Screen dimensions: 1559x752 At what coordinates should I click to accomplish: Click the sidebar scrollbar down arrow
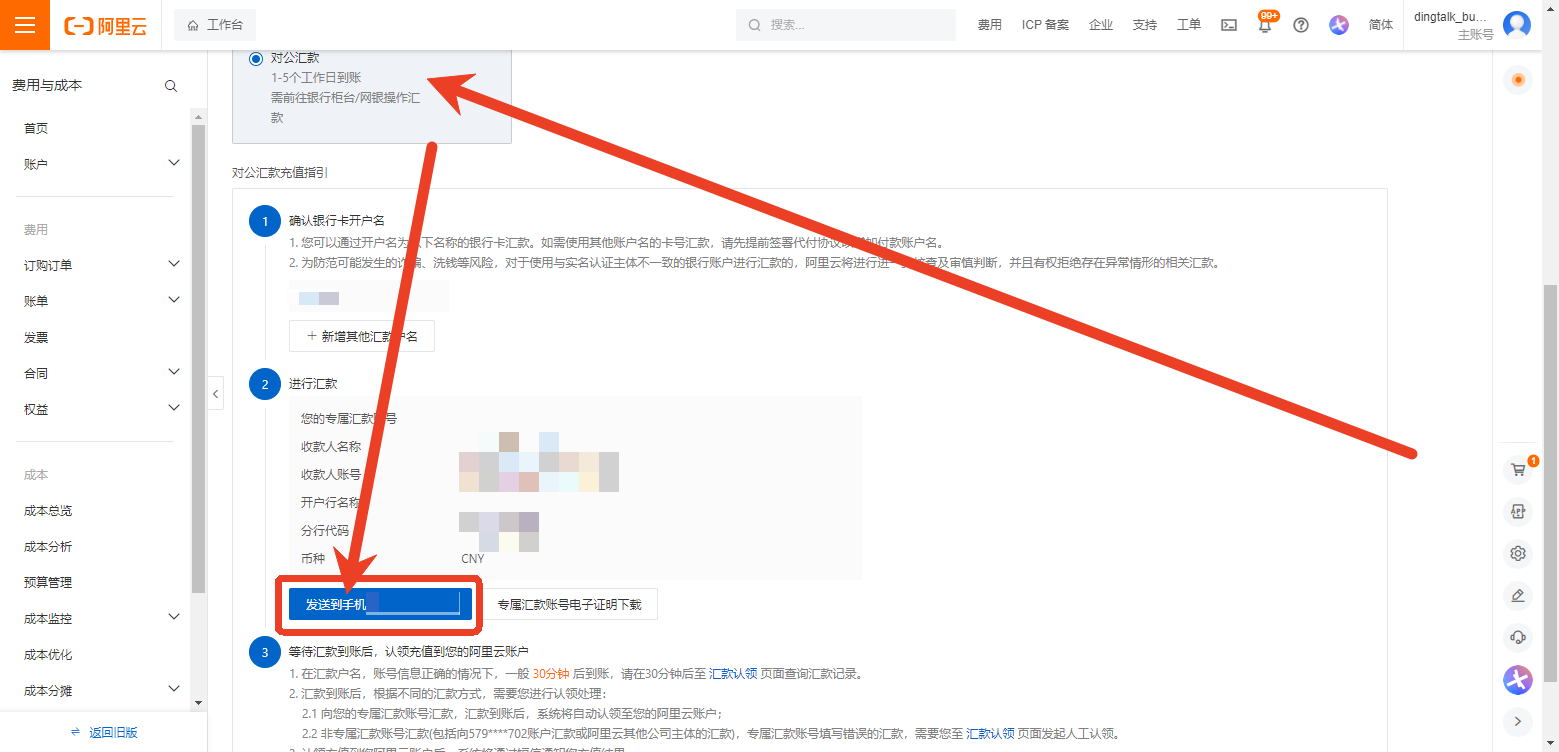click(x=198, y=703)
